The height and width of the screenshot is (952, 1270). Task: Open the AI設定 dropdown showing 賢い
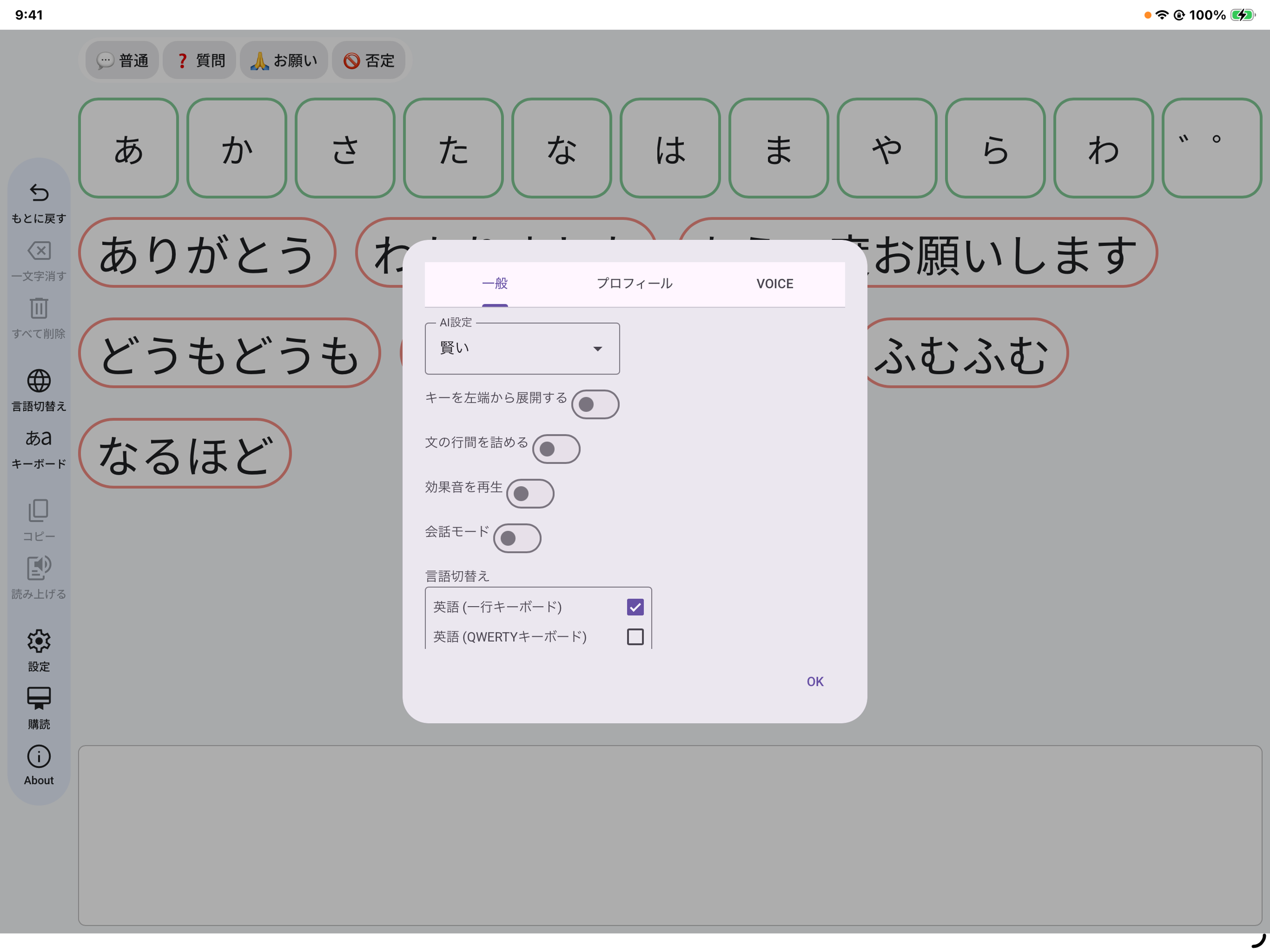(522, 348)
